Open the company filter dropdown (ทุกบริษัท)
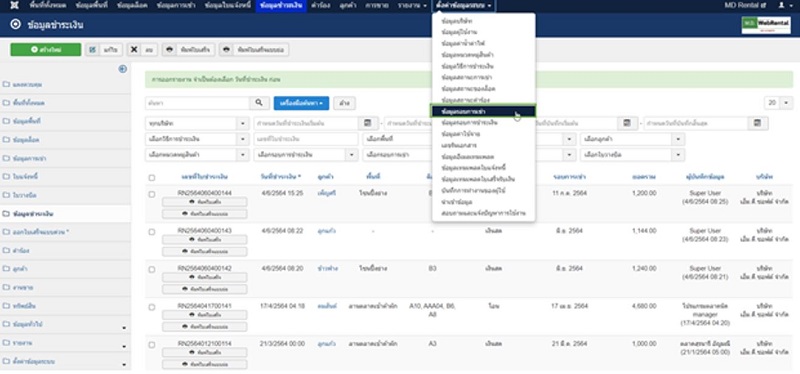The height and width of the screenshot is (374, 800). (x=197, y=123)
